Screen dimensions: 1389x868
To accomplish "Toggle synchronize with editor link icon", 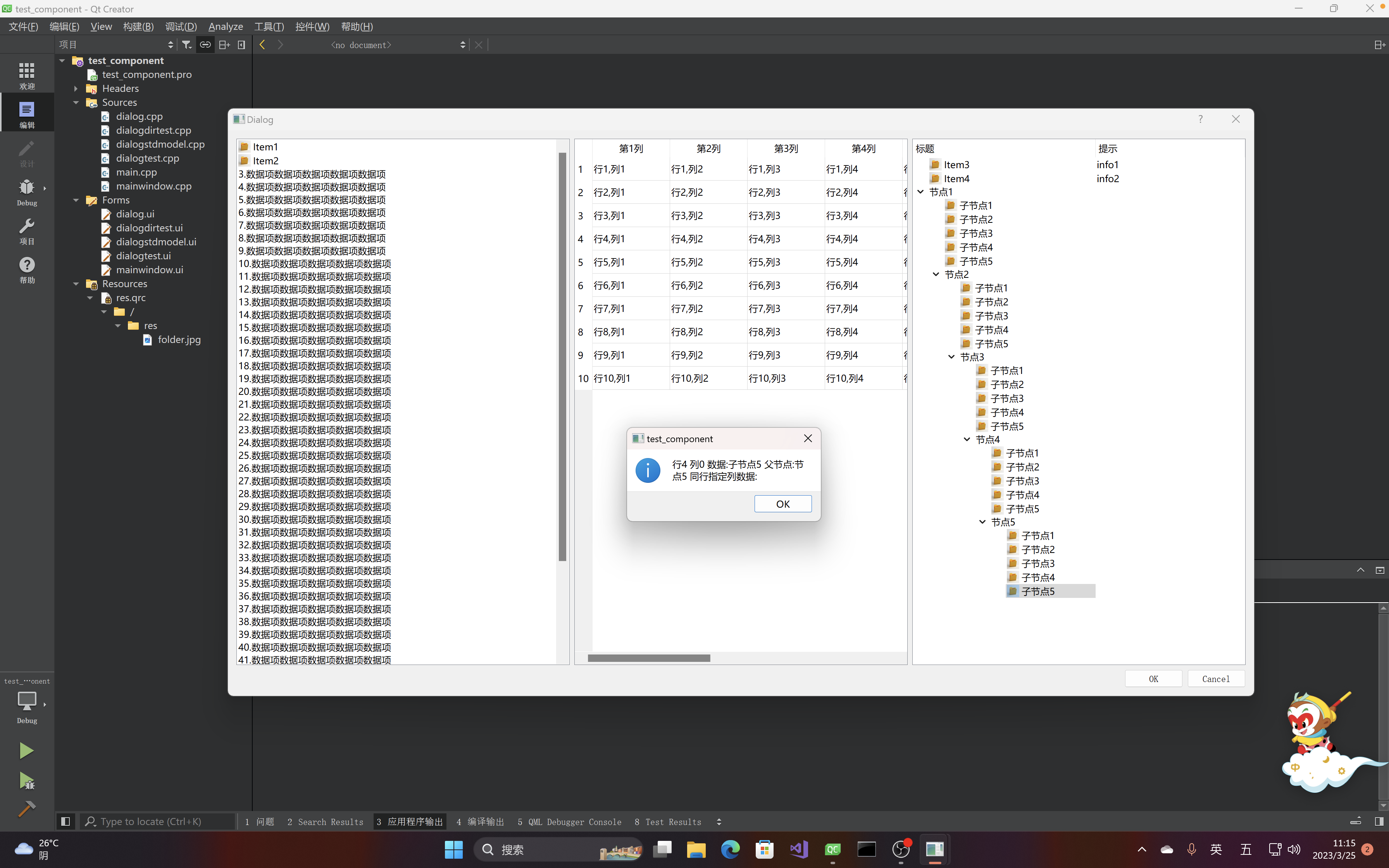I will click(205, 44).
